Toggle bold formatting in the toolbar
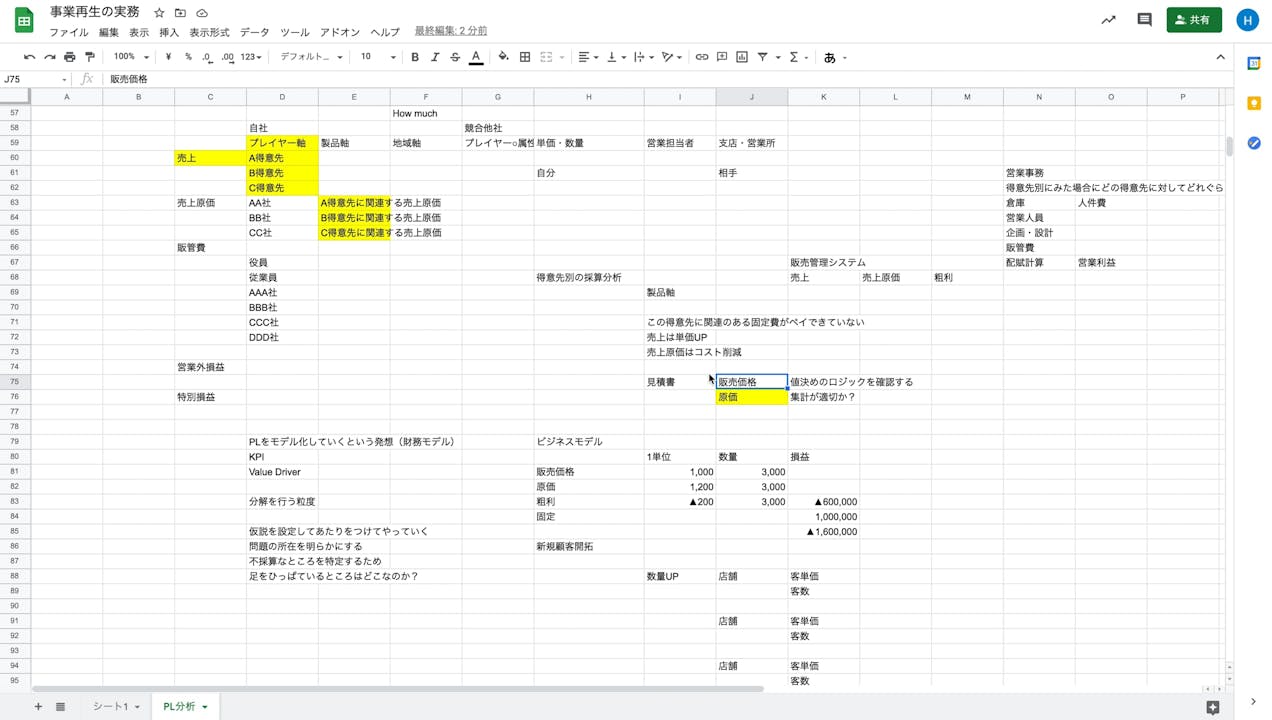1272x720 pixels. tap(414, 57)
